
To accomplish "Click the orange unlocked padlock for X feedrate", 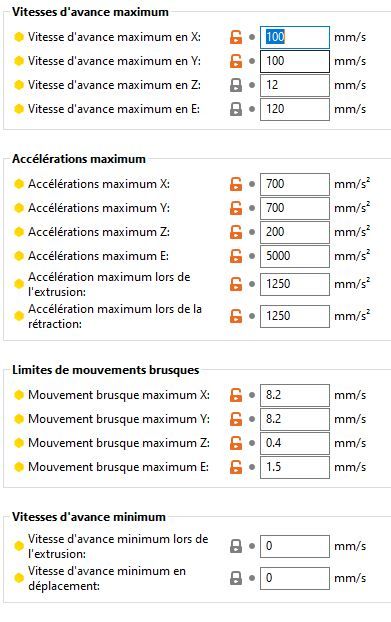I will 236,37.
